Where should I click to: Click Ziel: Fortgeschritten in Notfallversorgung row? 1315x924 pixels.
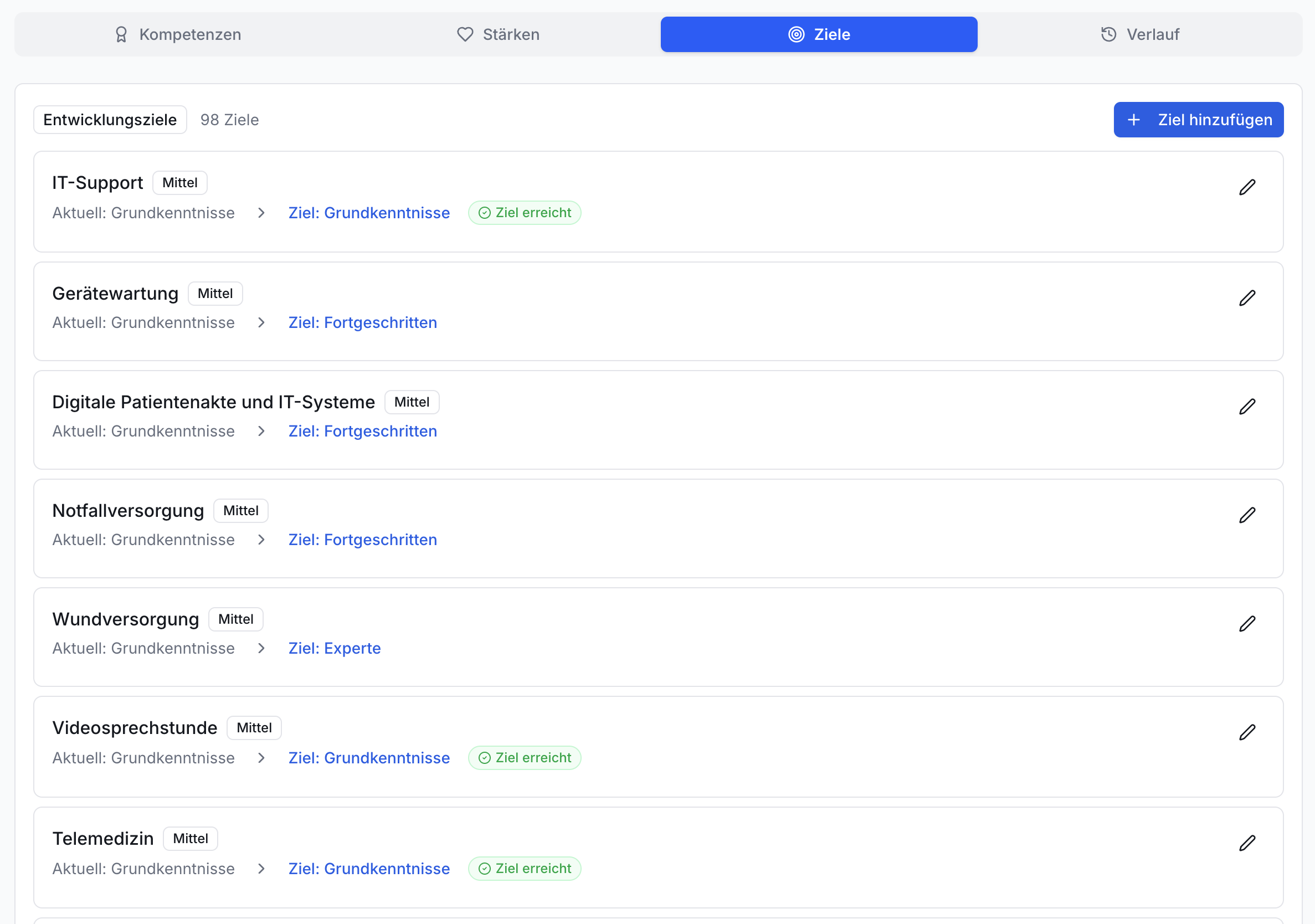[363, 540]
